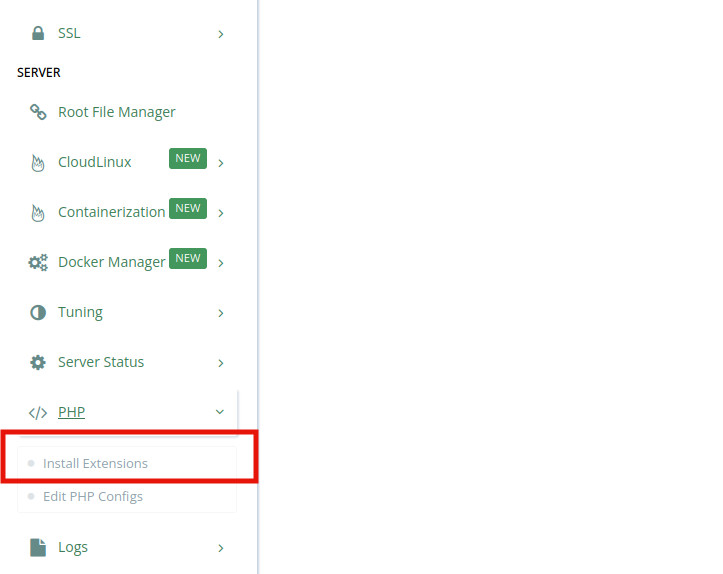Click the NEW badge beside Containerization
Image resolution: width=723 pixels, height=574 pixels.
(x=188, y=208)
